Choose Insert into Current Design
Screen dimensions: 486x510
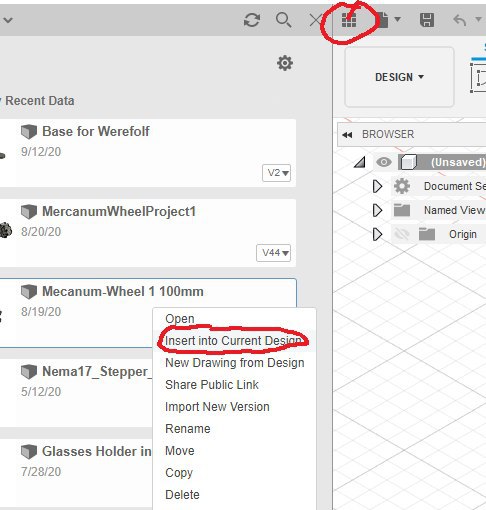click(234, 341)
